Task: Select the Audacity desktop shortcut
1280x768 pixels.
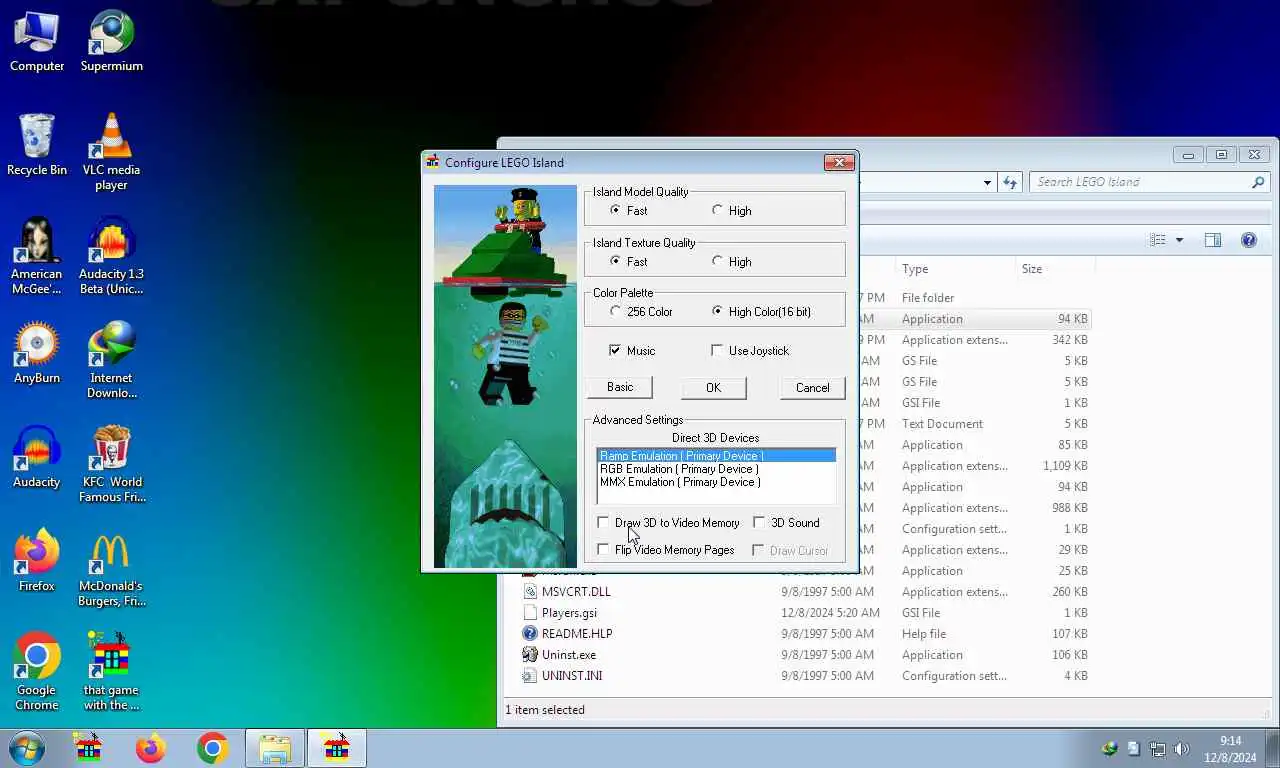Action: [37, 458]
